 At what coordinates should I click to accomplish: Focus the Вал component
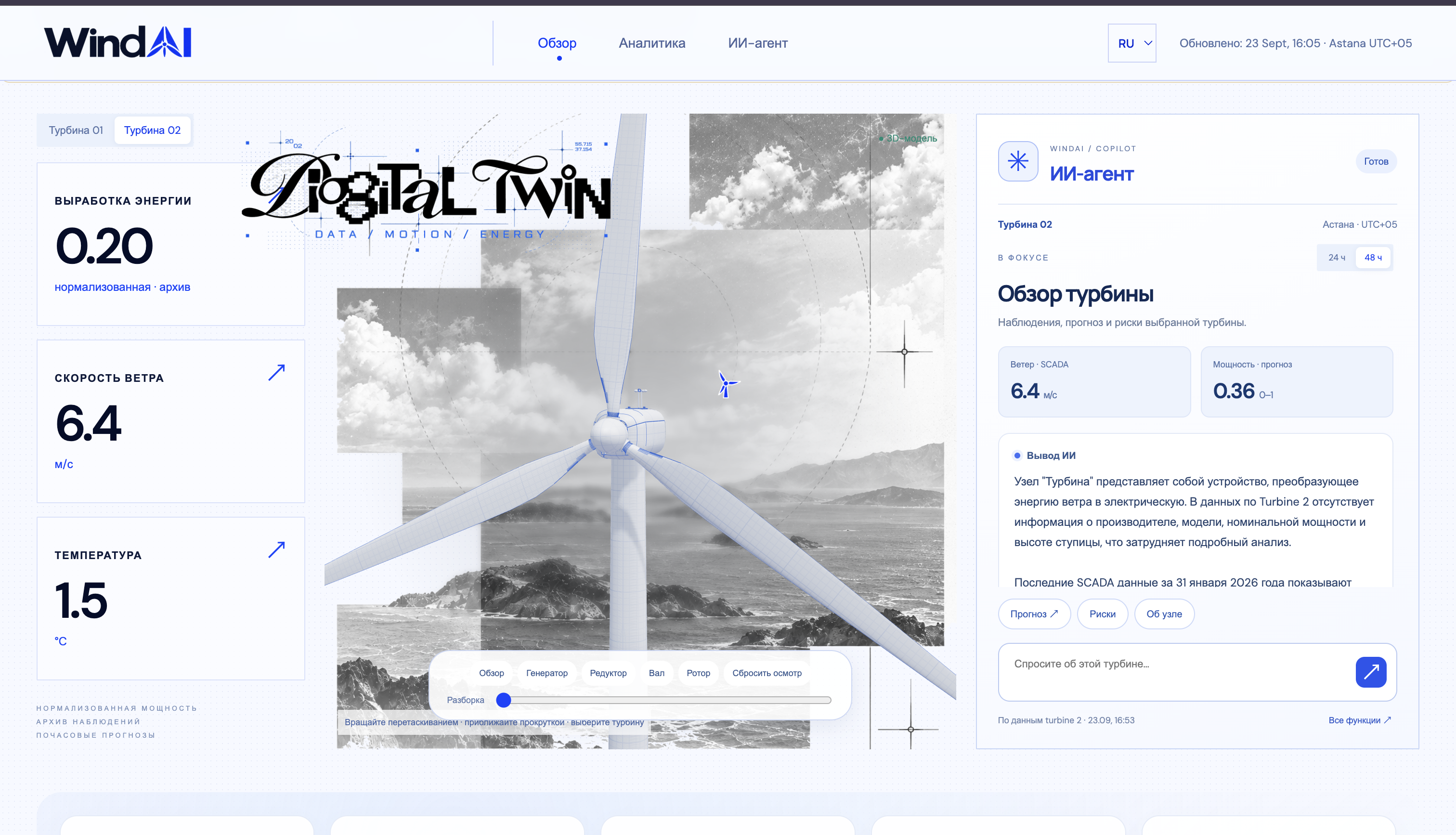(x=656, y=673)
